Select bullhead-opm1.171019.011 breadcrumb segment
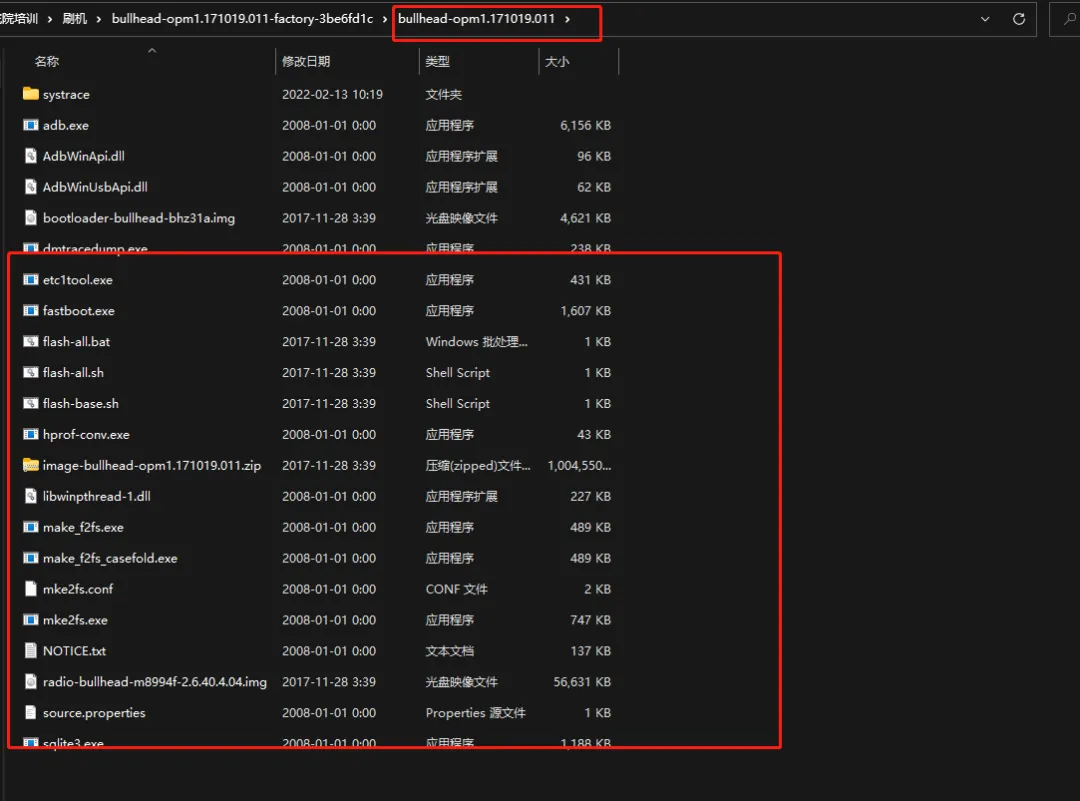The width and height of the screenshot is (1080, 801). (x=476, y=19)
